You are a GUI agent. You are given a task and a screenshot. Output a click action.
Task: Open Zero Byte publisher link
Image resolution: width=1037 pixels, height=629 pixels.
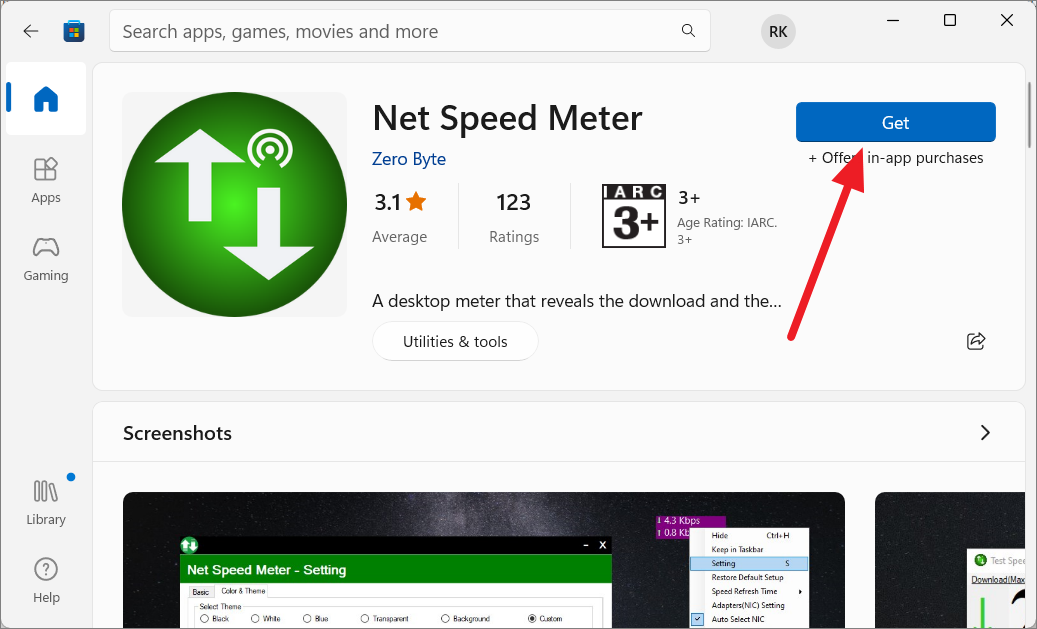(409, 159)
